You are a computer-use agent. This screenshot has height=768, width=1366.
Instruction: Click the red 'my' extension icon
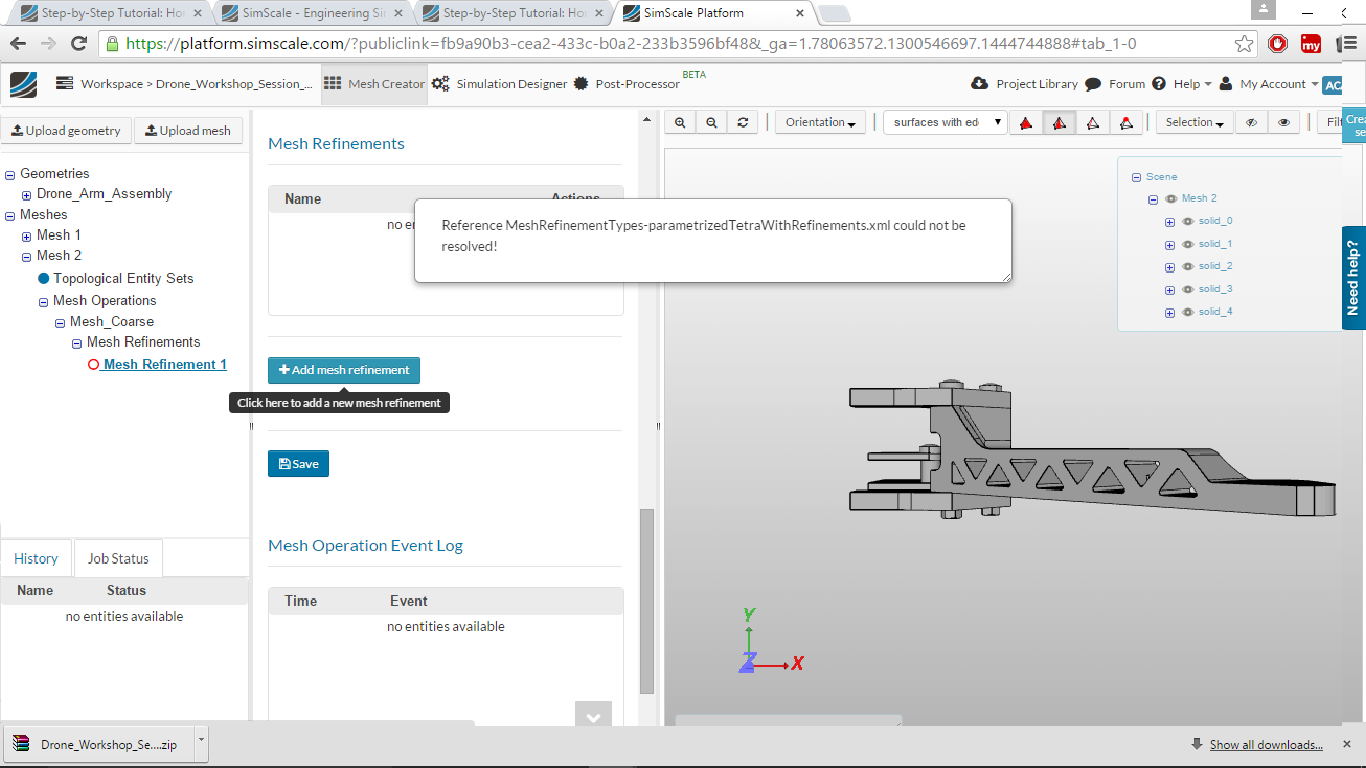click(x=1311, y=44)
